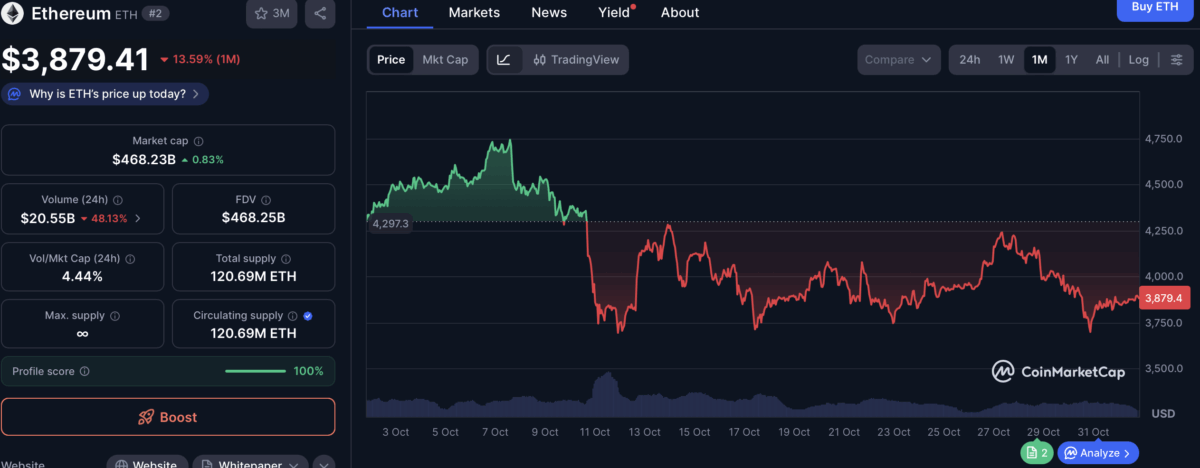Expand the links chevron beside Whitepaper
This screenshot has width=1200, height=468.
(323, 464)
